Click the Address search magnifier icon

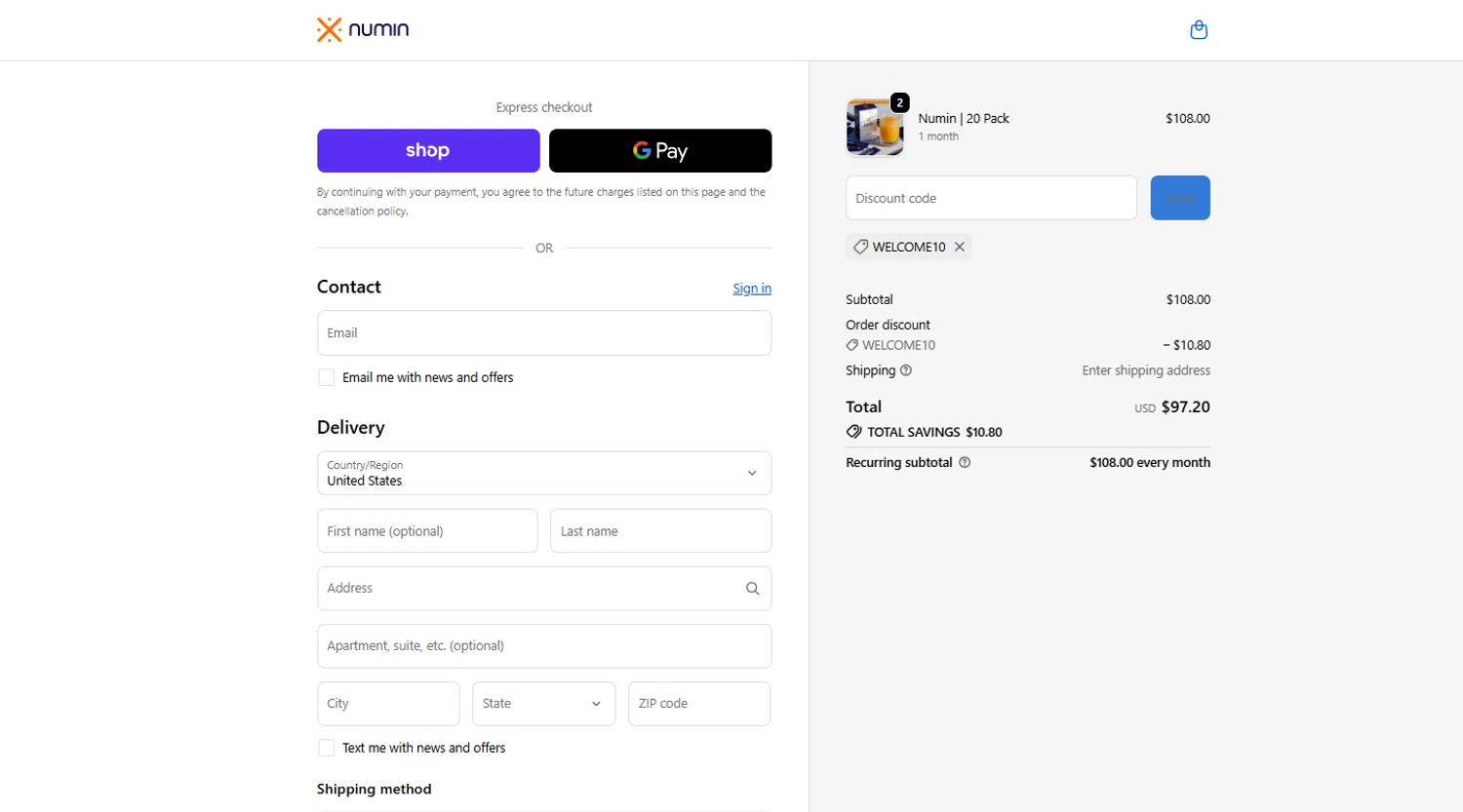(x=752, y=589)
